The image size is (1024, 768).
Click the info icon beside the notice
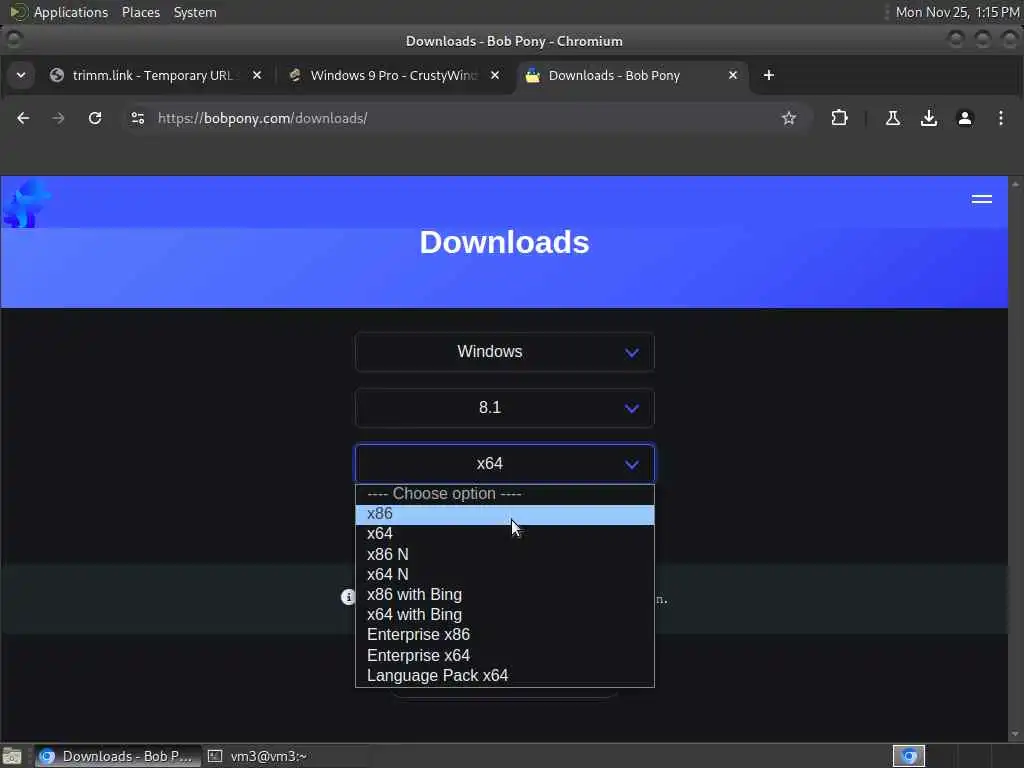(348, 597)
